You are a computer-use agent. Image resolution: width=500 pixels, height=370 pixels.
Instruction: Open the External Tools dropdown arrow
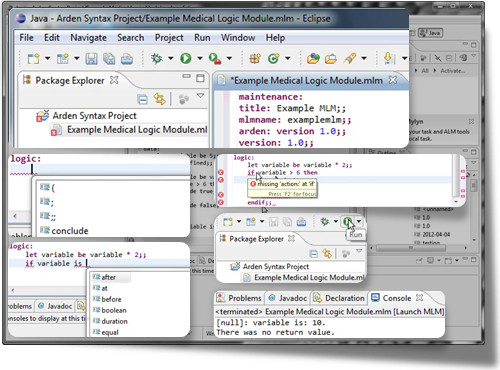(229, 59)
